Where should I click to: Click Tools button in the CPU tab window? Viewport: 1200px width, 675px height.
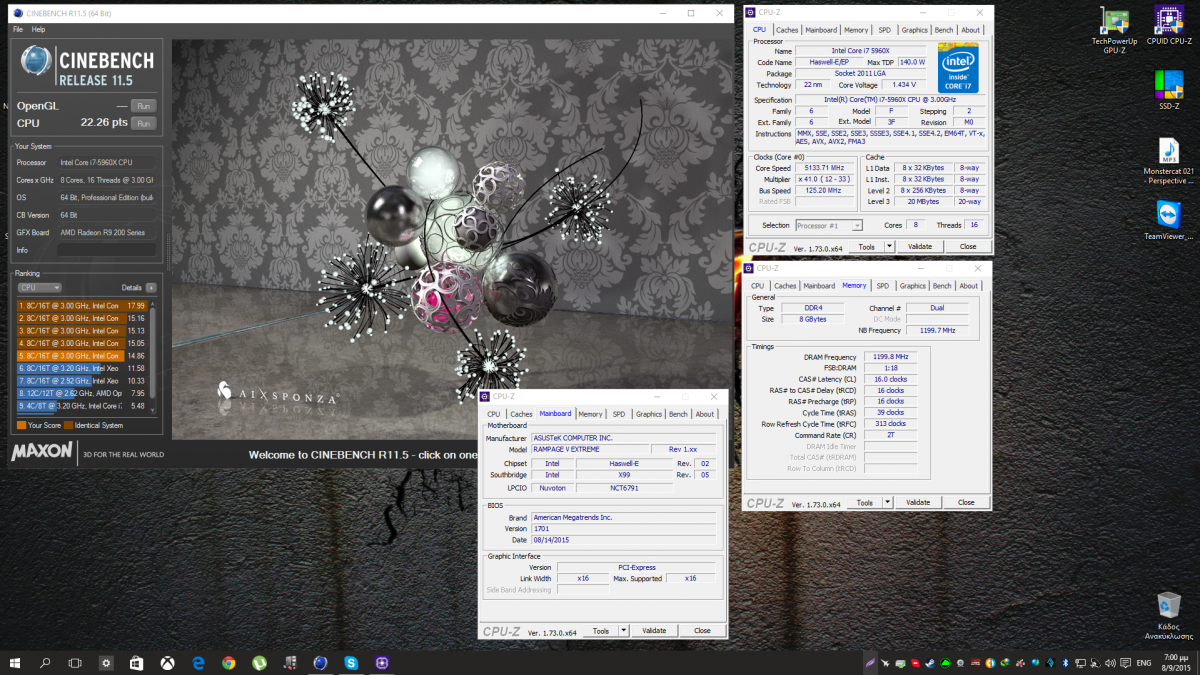(x=866, y=247)
